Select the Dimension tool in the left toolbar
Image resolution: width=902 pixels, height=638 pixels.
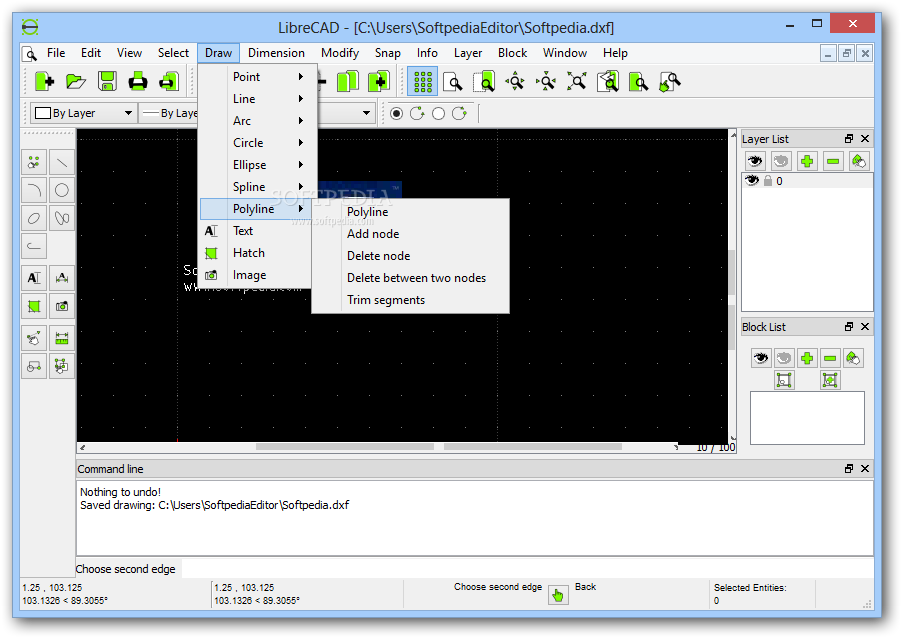62,278
